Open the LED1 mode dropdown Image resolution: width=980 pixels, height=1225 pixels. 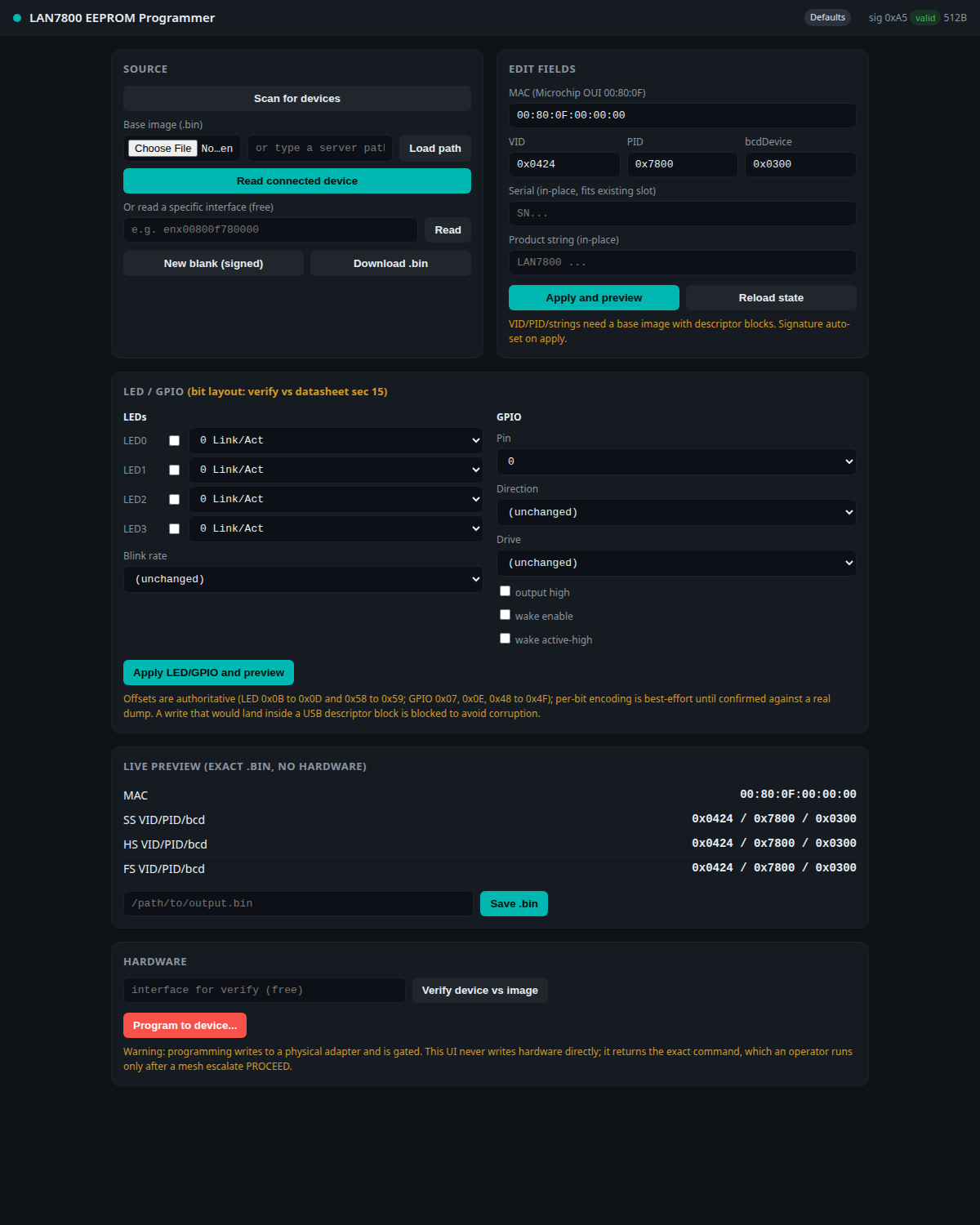coord(336,470)
